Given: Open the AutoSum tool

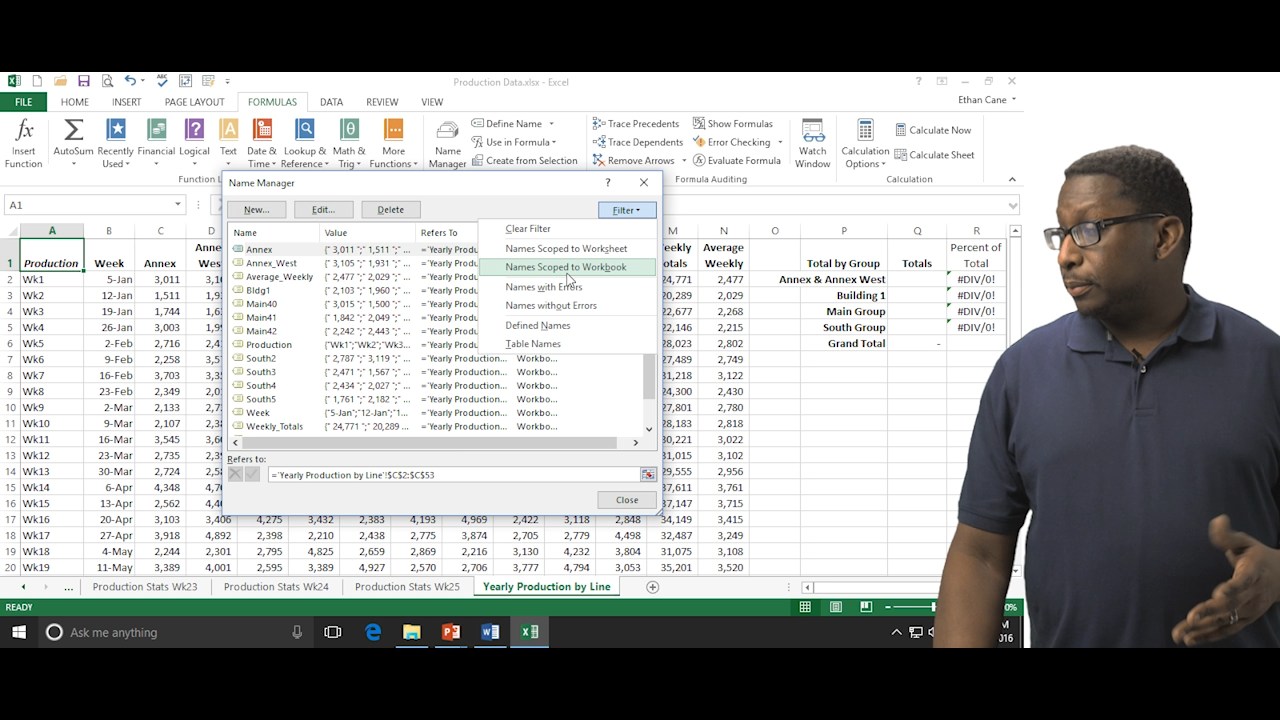Looking at the screenshot, I should 73,143.
